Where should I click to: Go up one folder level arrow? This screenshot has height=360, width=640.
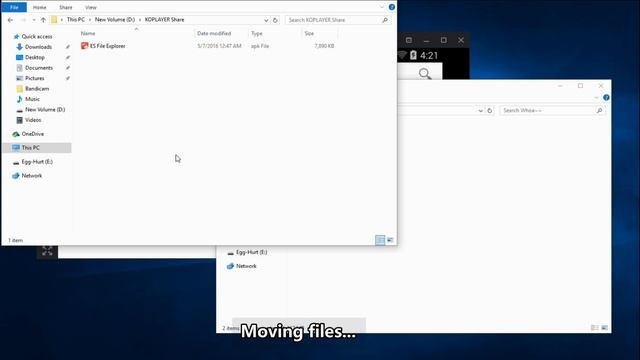click(x=43, y=20)
